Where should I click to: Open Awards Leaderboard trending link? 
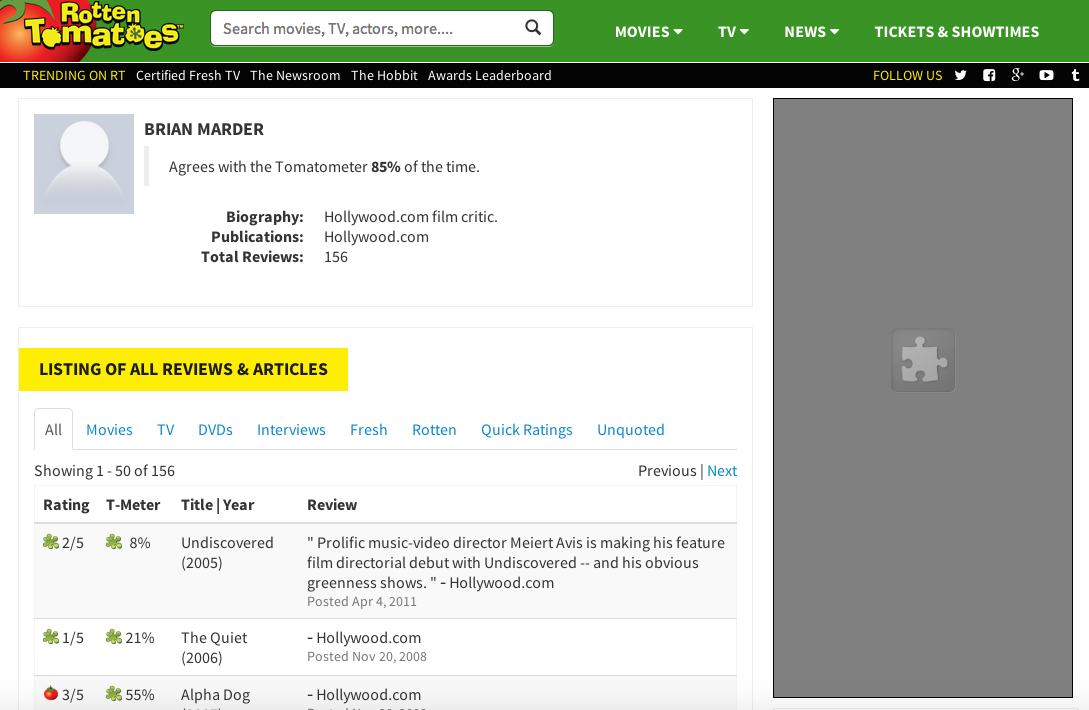coord(490,76)
